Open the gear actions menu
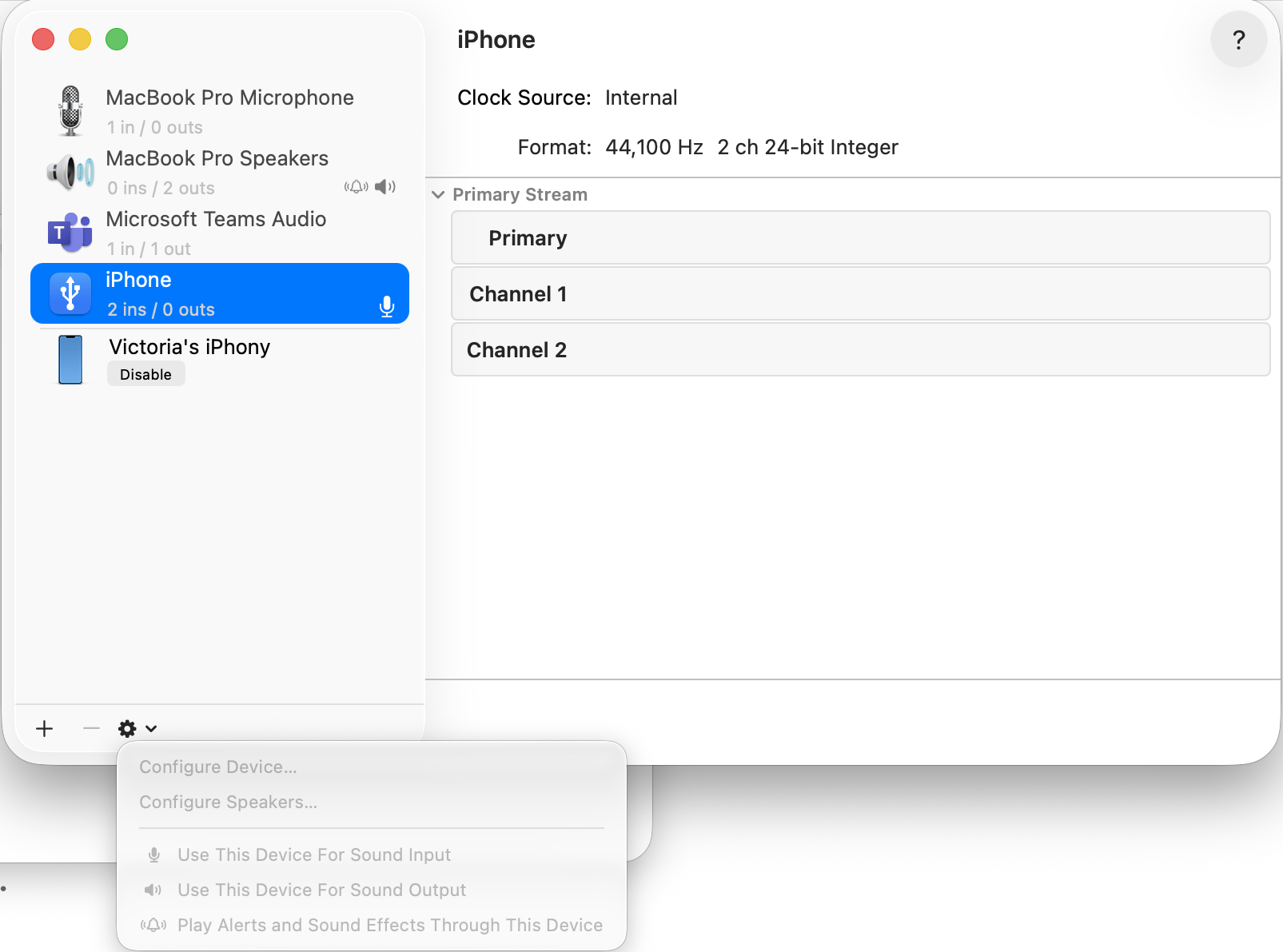This screenshot has height=952, width=1283. tap(137, 728)
